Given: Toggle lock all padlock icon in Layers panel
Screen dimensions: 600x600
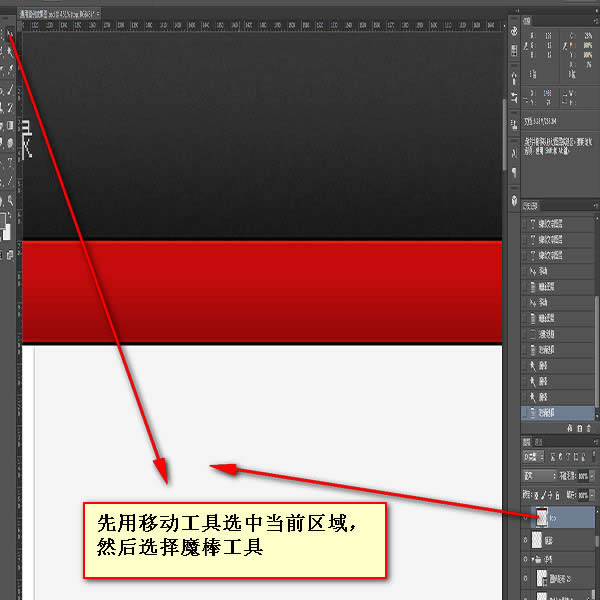Looking at the screenshot, I should (558, 496).
